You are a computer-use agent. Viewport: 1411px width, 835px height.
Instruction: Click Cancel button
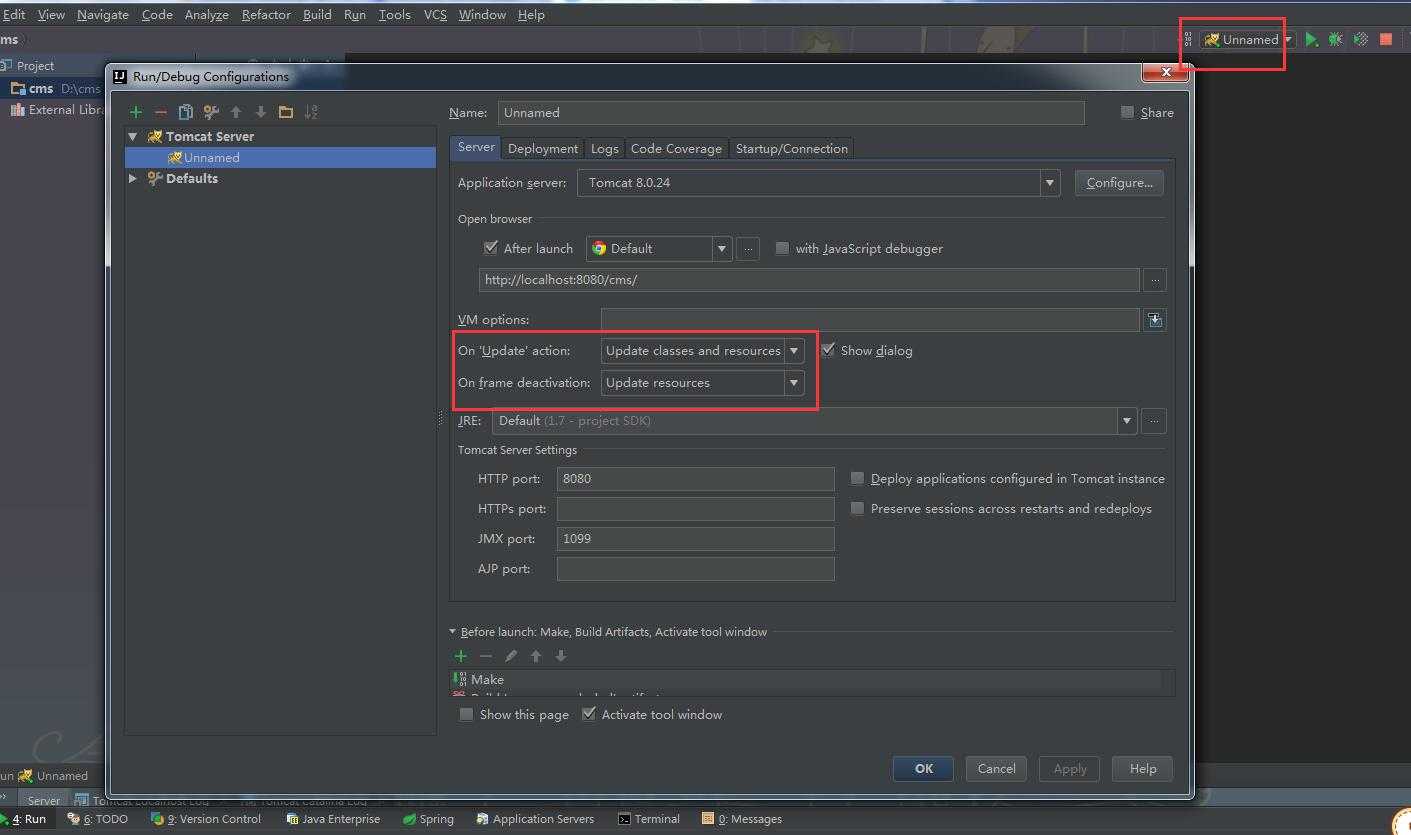[x=996, y=769]
